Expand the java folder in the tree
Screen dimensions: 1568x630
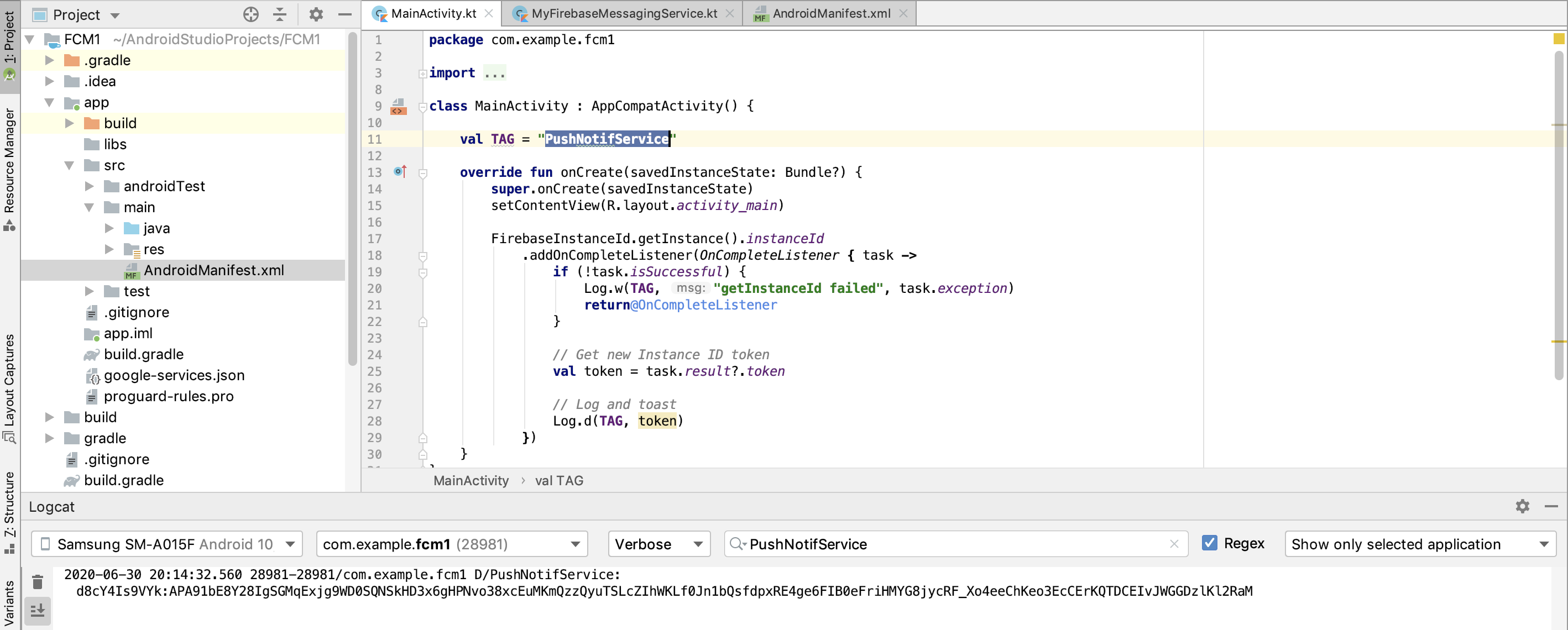109,228
